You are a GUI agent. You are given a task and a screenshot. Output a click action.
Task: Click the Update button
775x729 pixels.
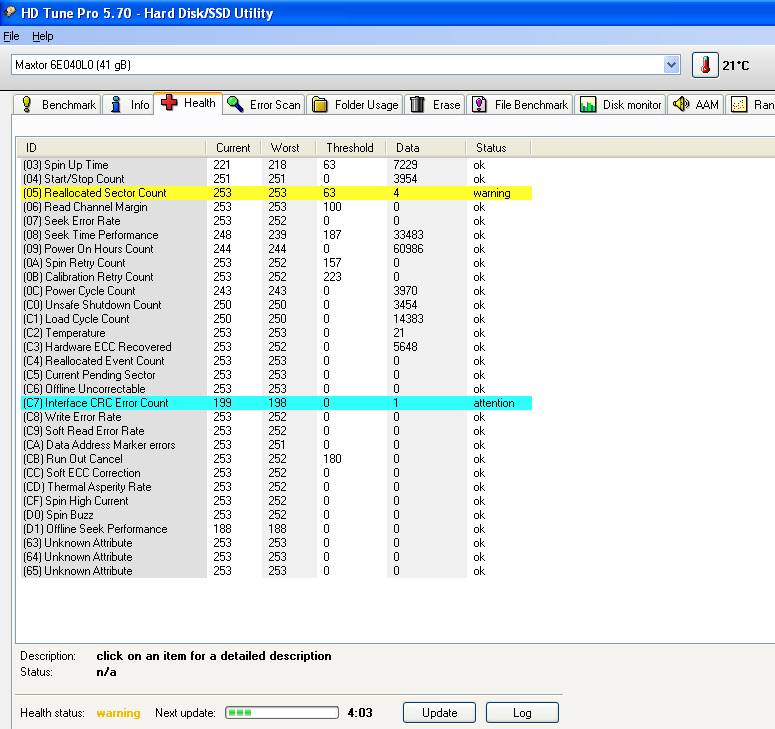[439, 713]
